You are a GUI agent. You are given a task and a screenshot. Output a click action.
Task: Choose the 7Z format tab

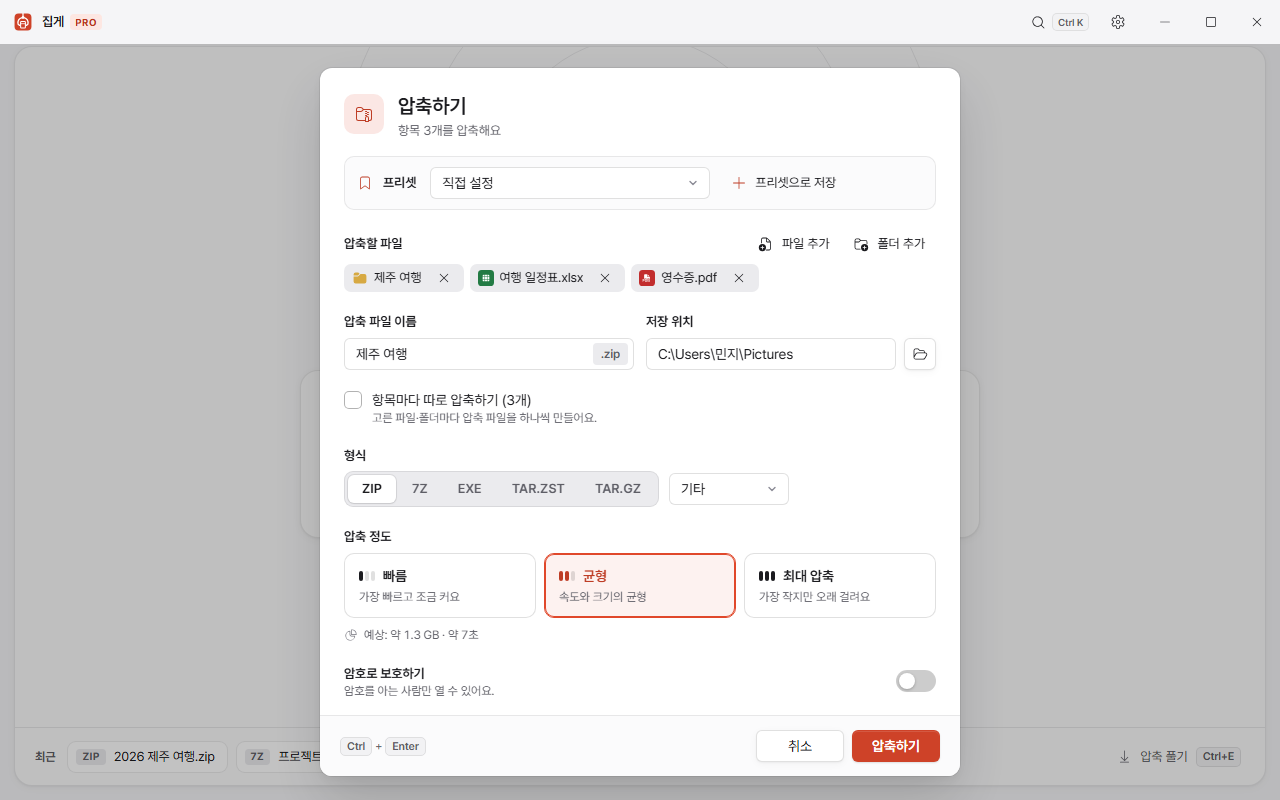(420, 489)
